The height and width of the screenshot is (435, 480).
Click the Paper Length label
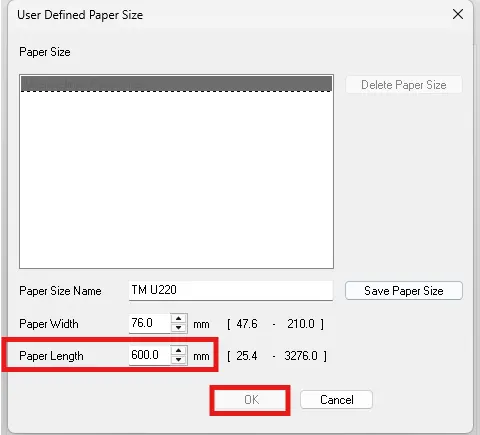tap(51, 356)
